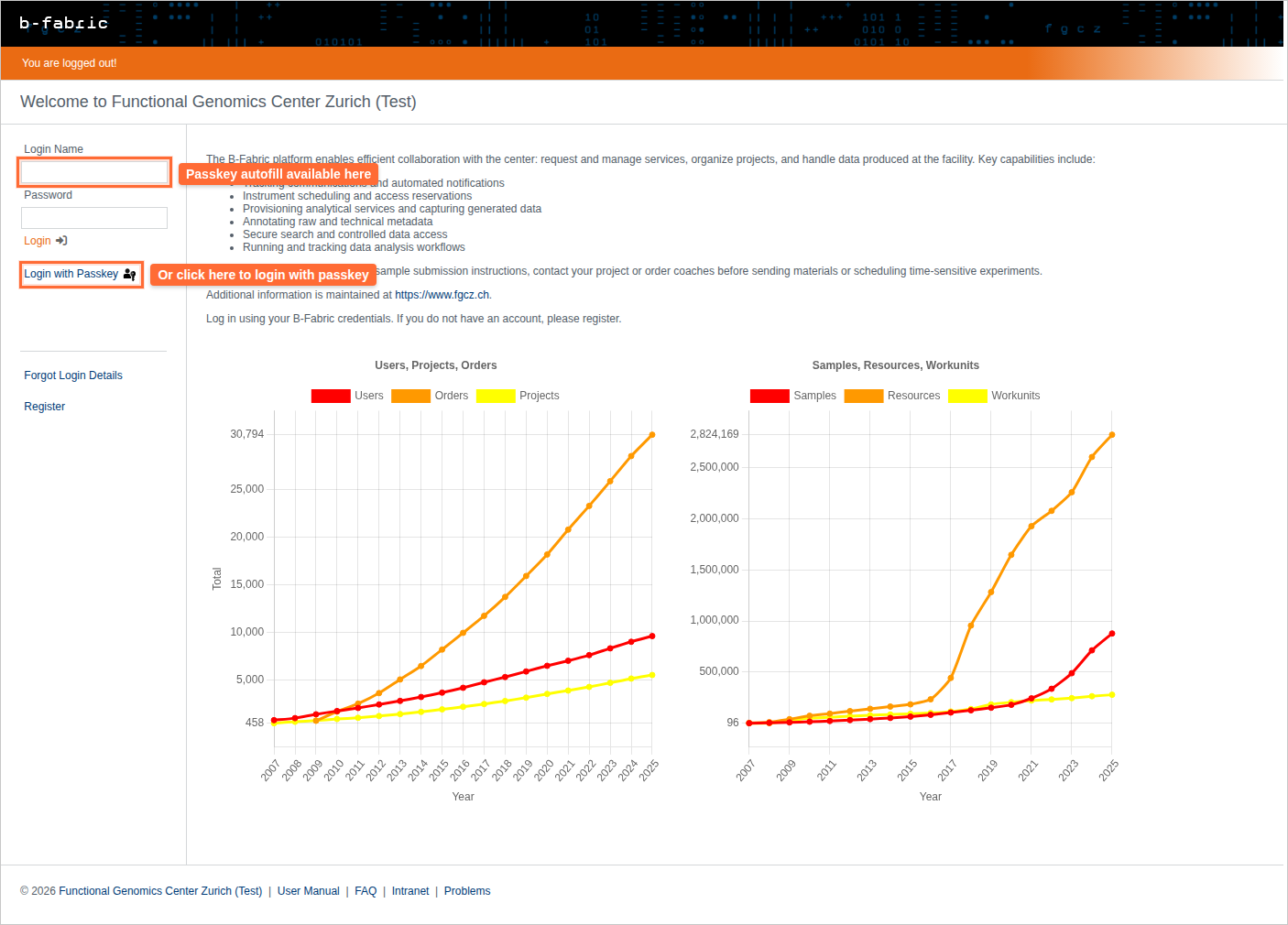Image resolution: width=1288 pixels, height=925 pixels.
Task: Click the b-fabric logo in header
Action: pyautogui.click(x=63, y=23)
